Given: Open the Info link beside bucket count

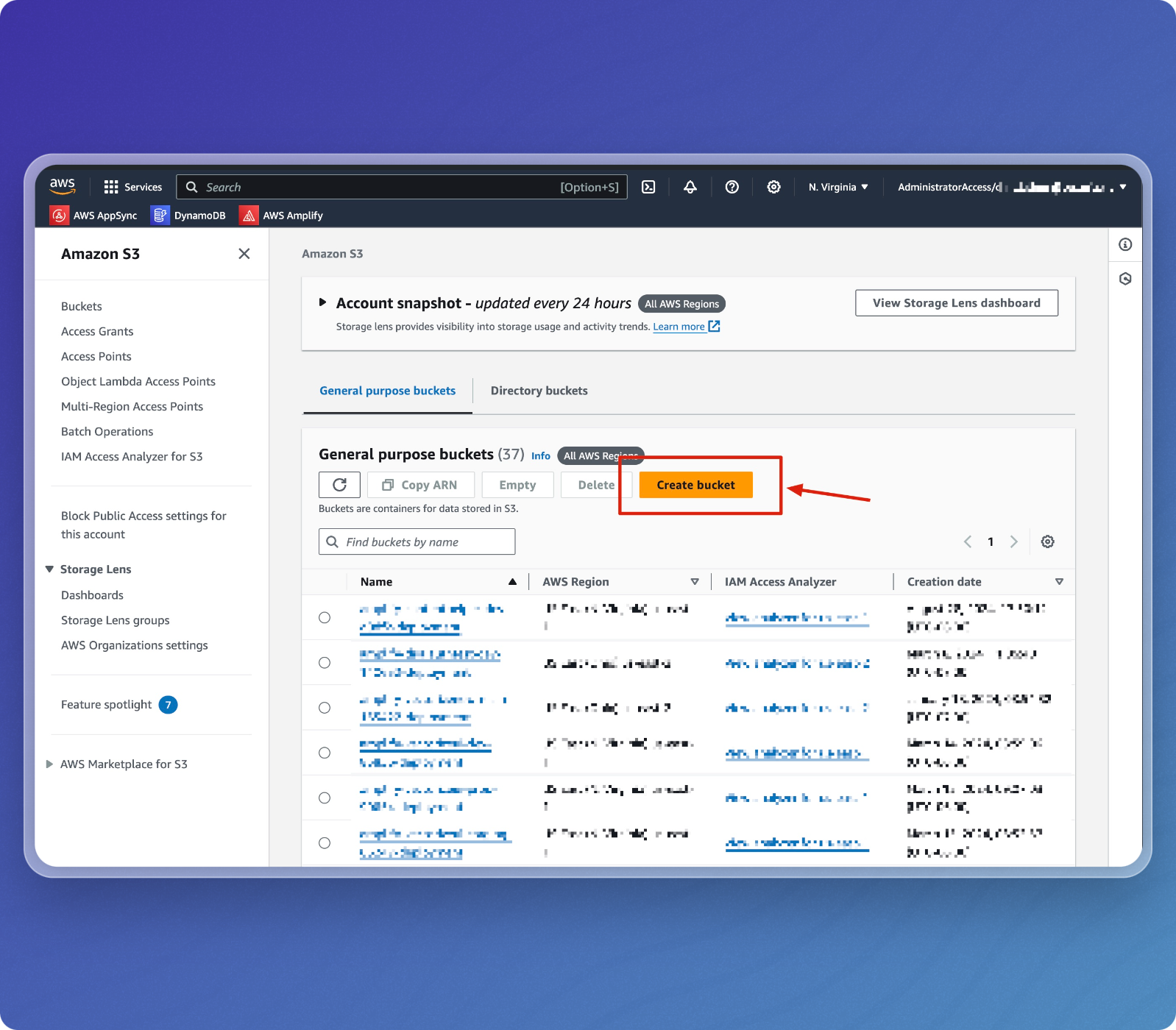Looking at the screenshot, I should (541, 456).
